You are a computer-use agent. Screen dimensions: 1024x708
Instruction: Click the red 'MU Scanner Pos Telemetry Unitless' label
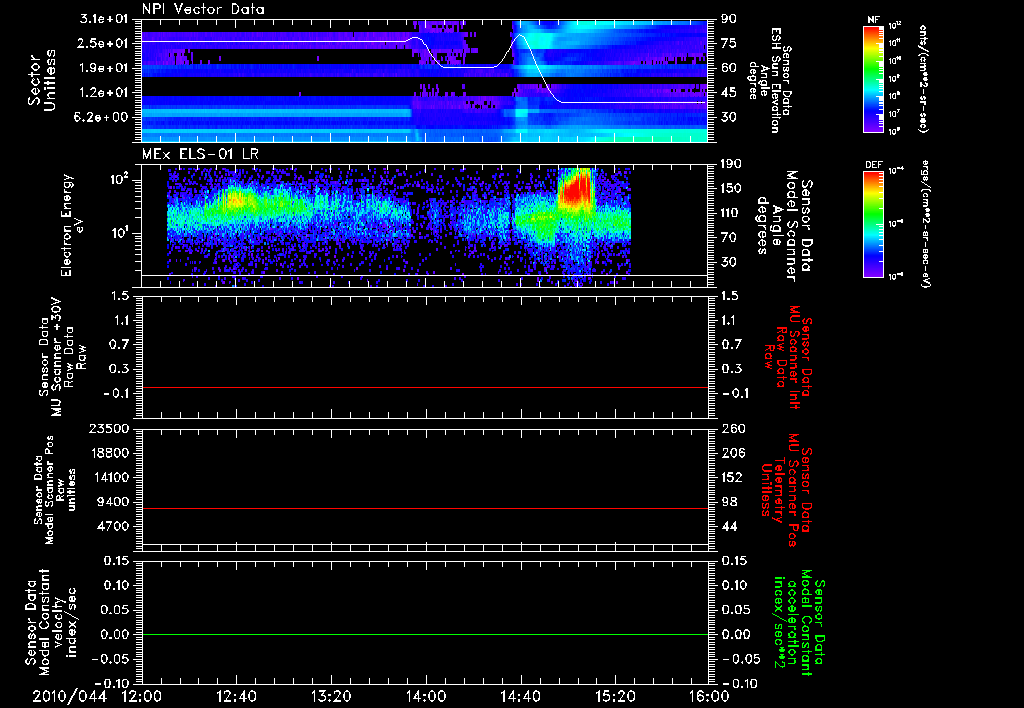tap(787, 490)
